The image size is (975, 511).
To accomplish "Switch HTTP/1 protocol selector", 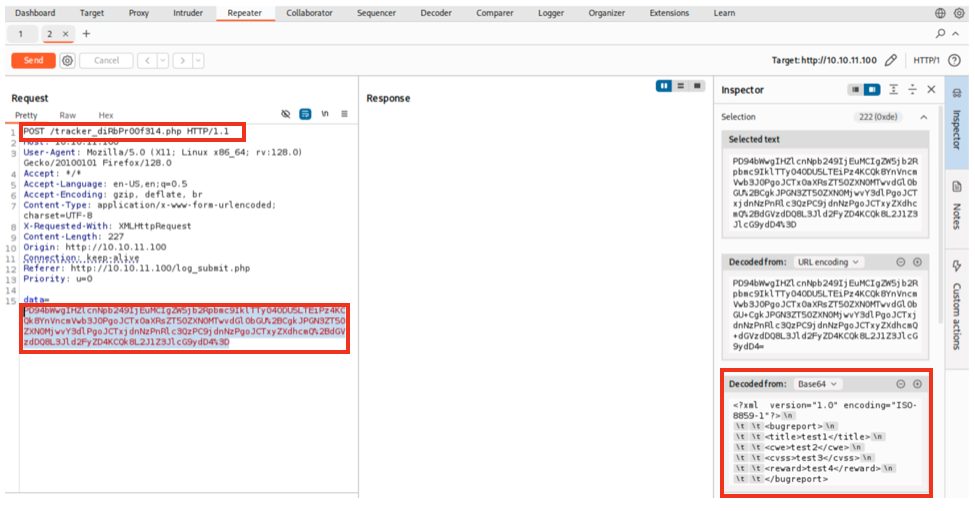I will click(x=926, y=60).
